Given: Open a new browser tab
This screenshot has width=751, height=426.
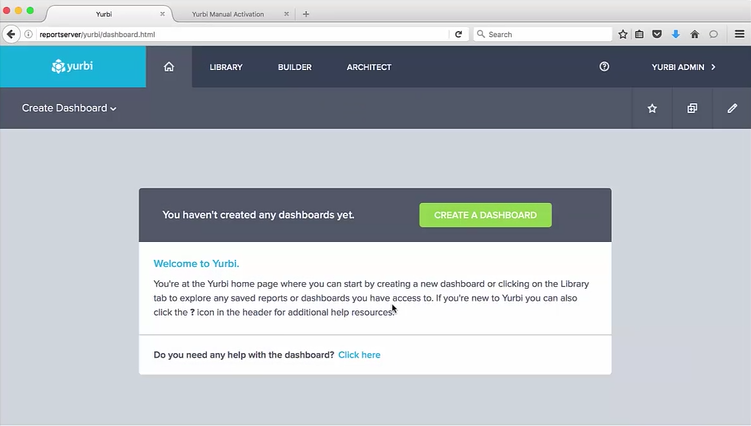Looking at the screenshot, I should coord(306,14).
